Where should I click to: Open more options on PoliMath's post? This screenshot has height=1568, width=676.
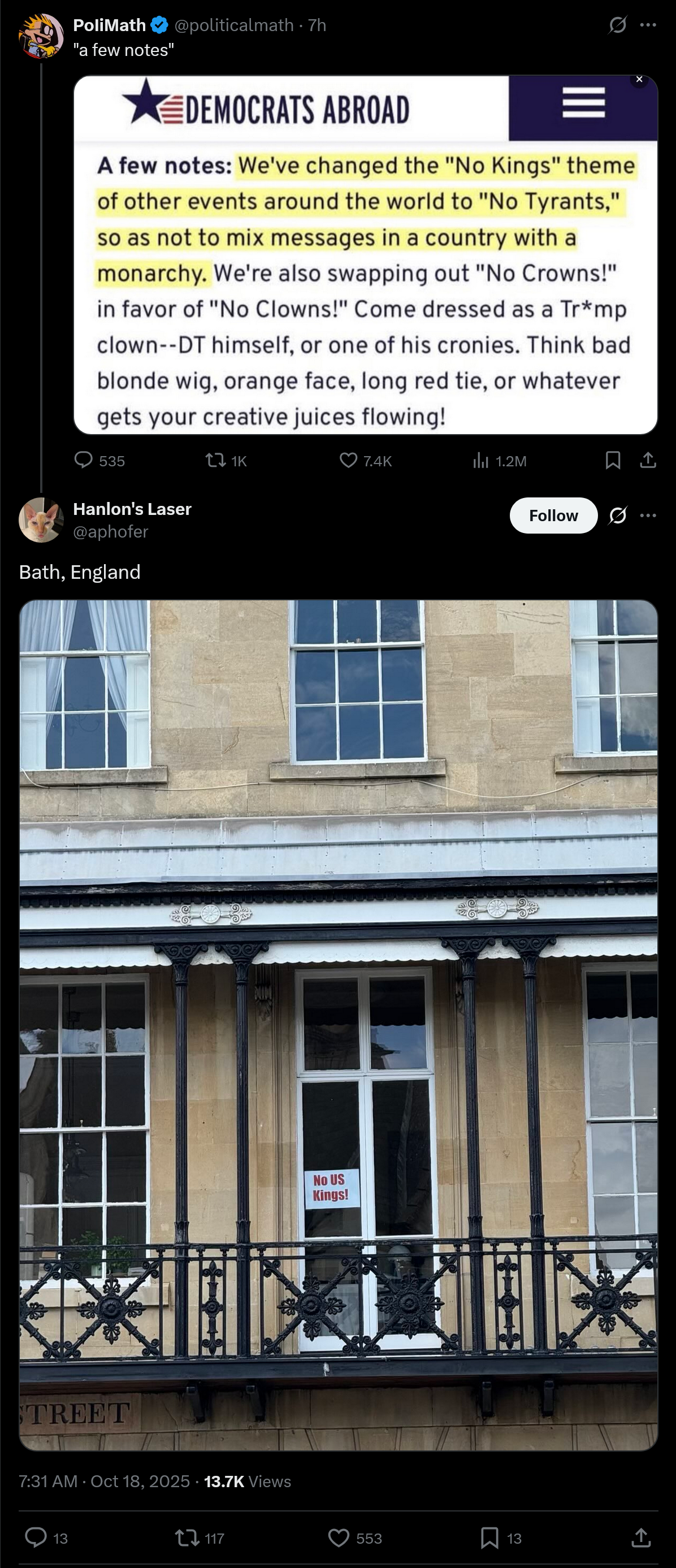(x=648, y=25)
